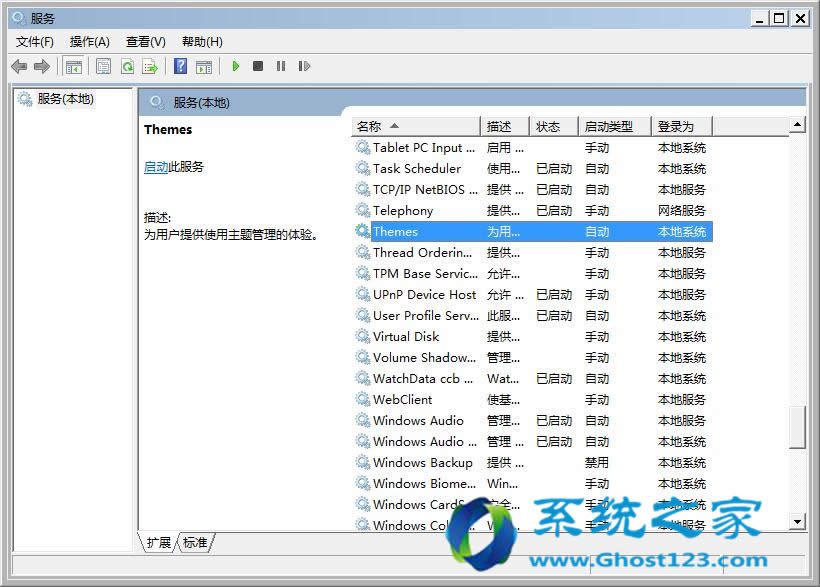
Task: Restart the service using the restart icon
Action: click(304, 66)
